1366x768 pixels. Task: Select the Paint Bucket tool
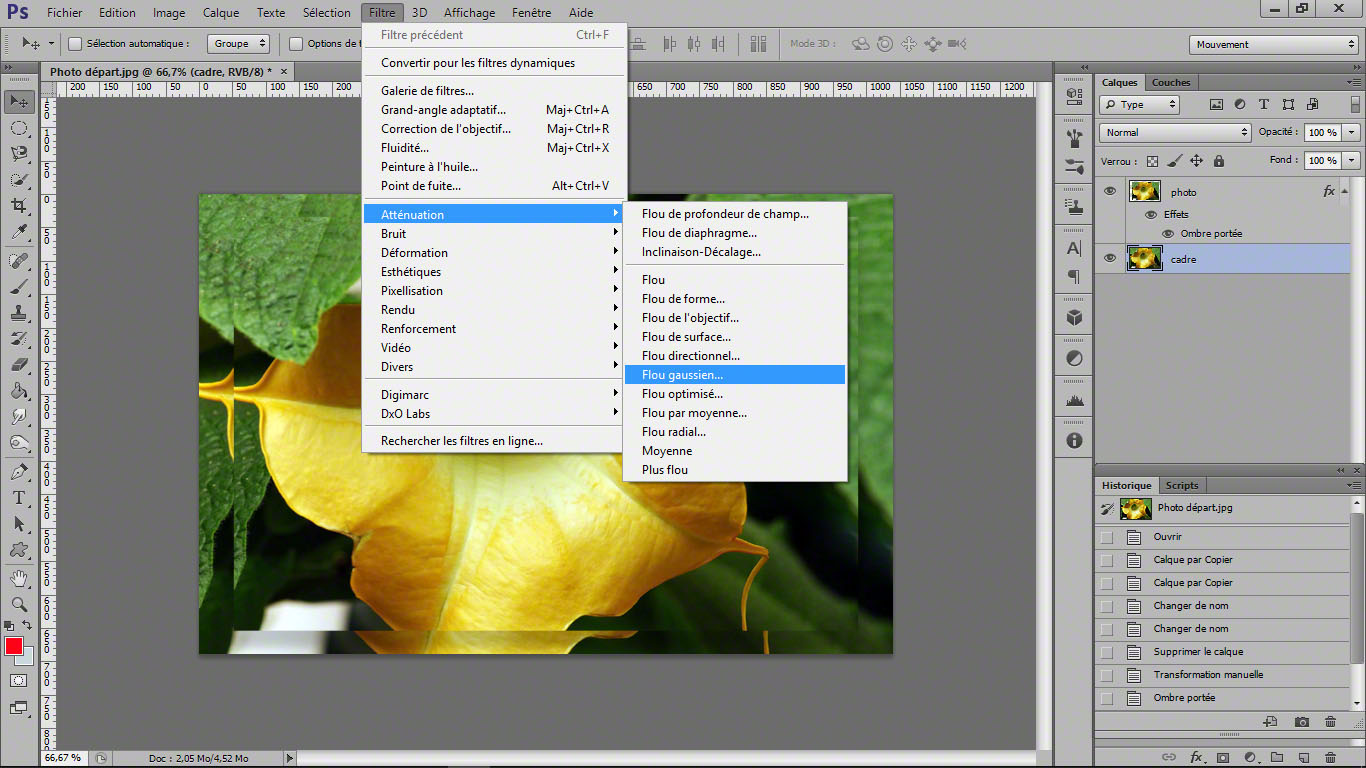pos(19,391)
